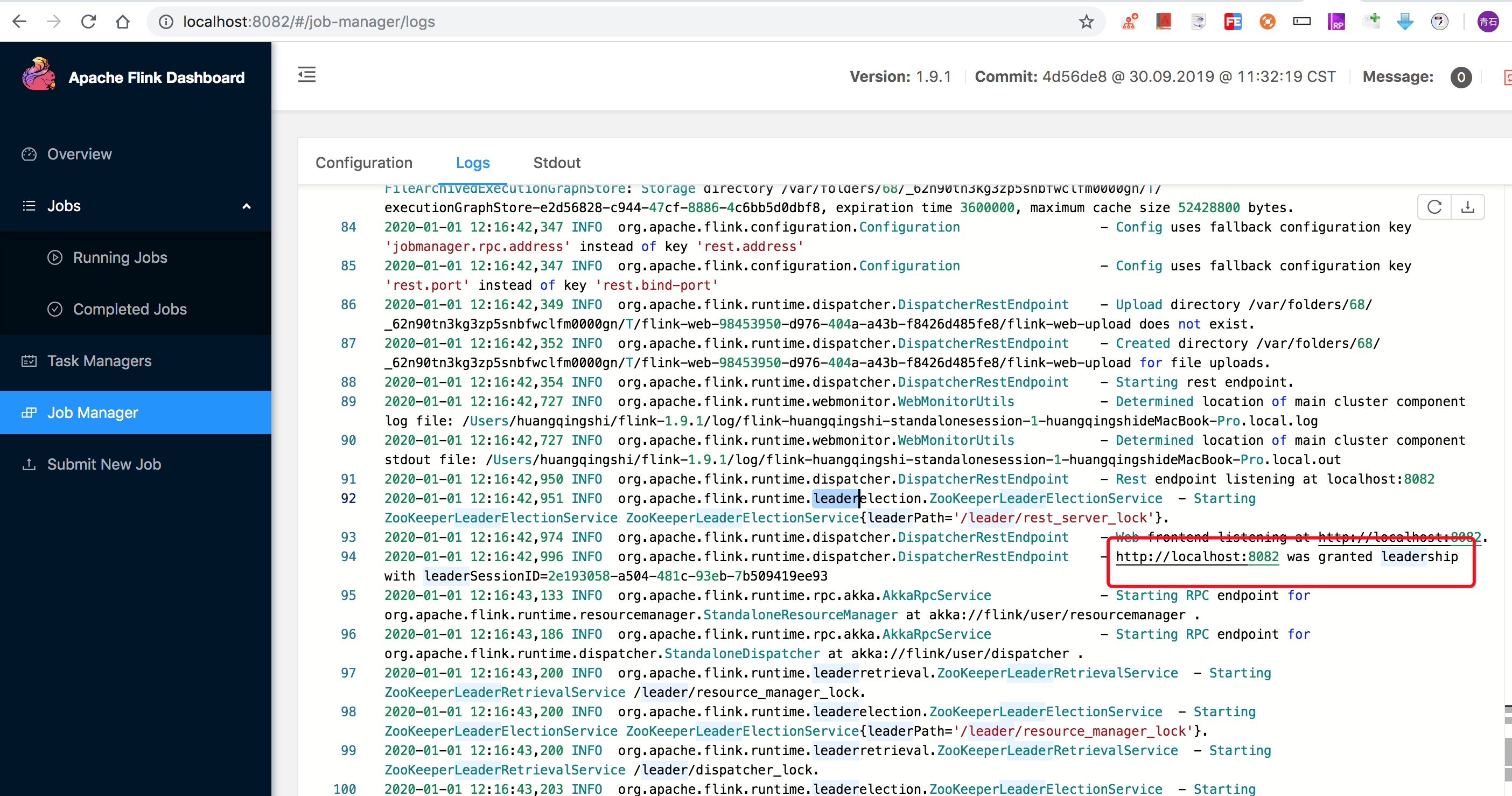Image resolution: width=1512 pixels, height=796 pixels.
Task: Open Running Jobs list
Action: coord(120,257)
